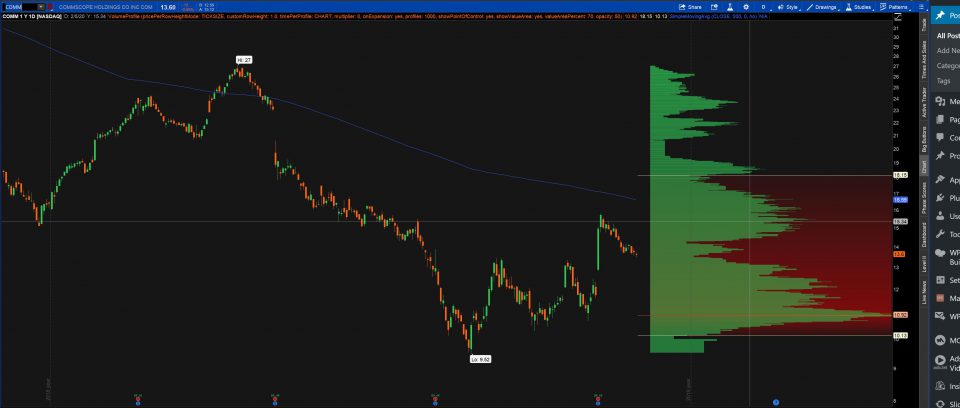
Task: Open All Posts link in WordPress sidebar
Action: click(x=948, y=36)
